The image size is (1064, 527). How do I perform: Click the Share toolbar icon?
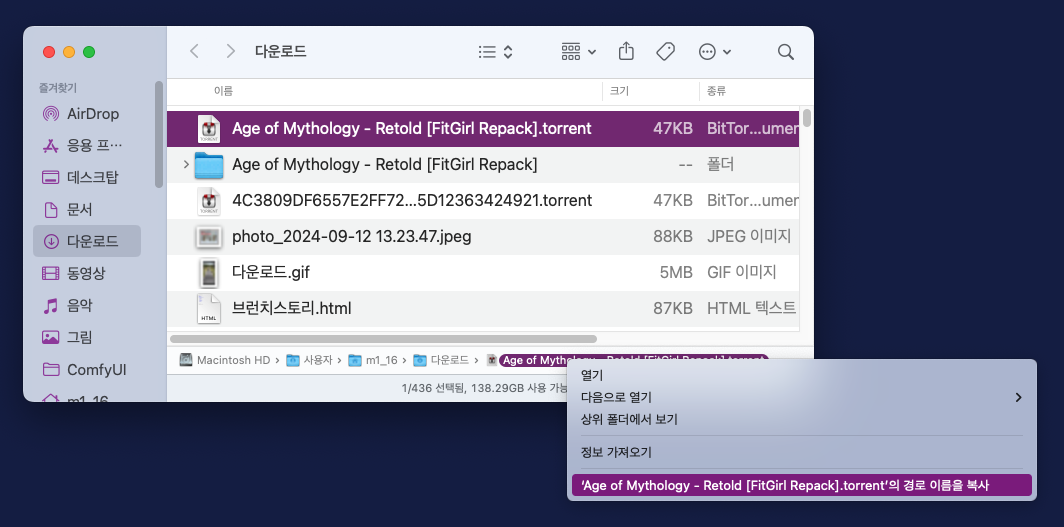[x=626, y=52]
